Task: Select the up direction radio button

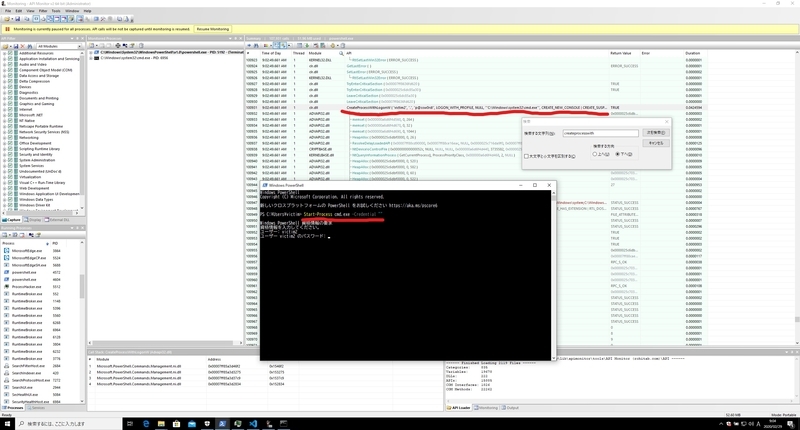Action: [x=594, y=154]
